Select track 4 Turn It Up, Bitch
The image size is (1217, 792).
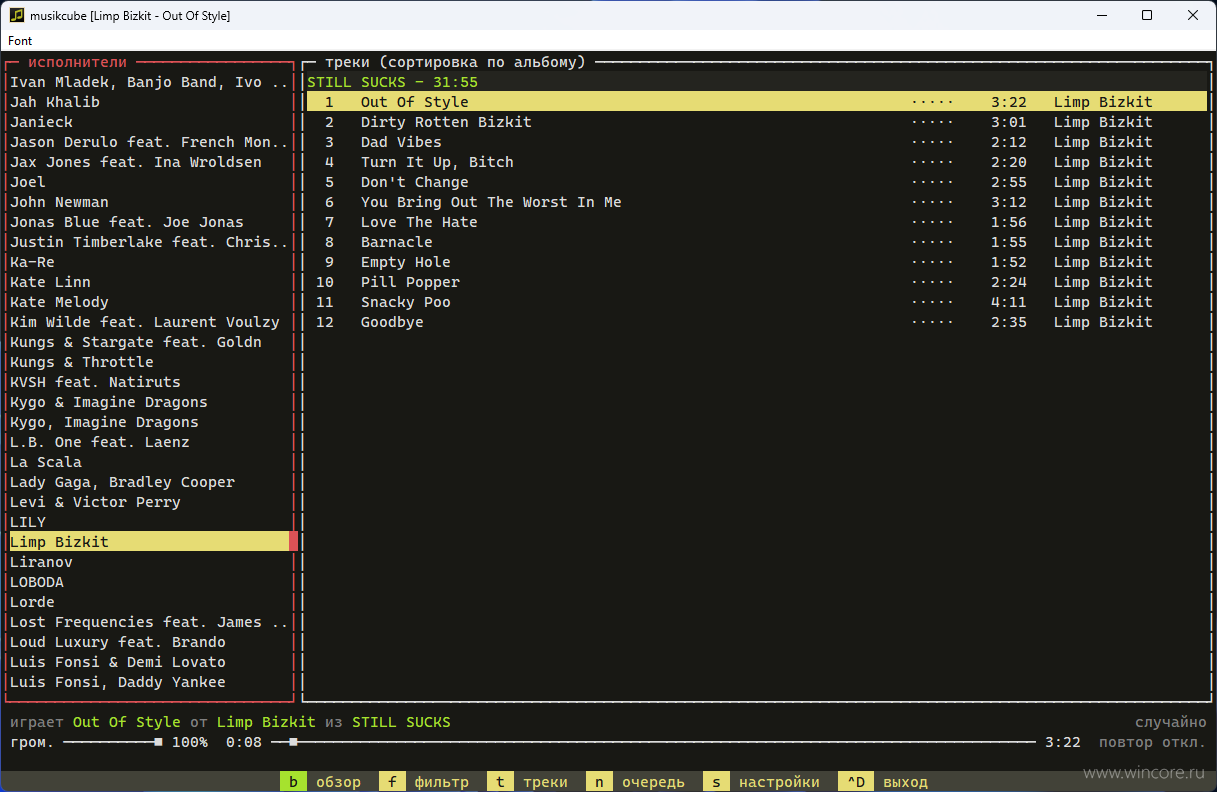pos(756,162)
